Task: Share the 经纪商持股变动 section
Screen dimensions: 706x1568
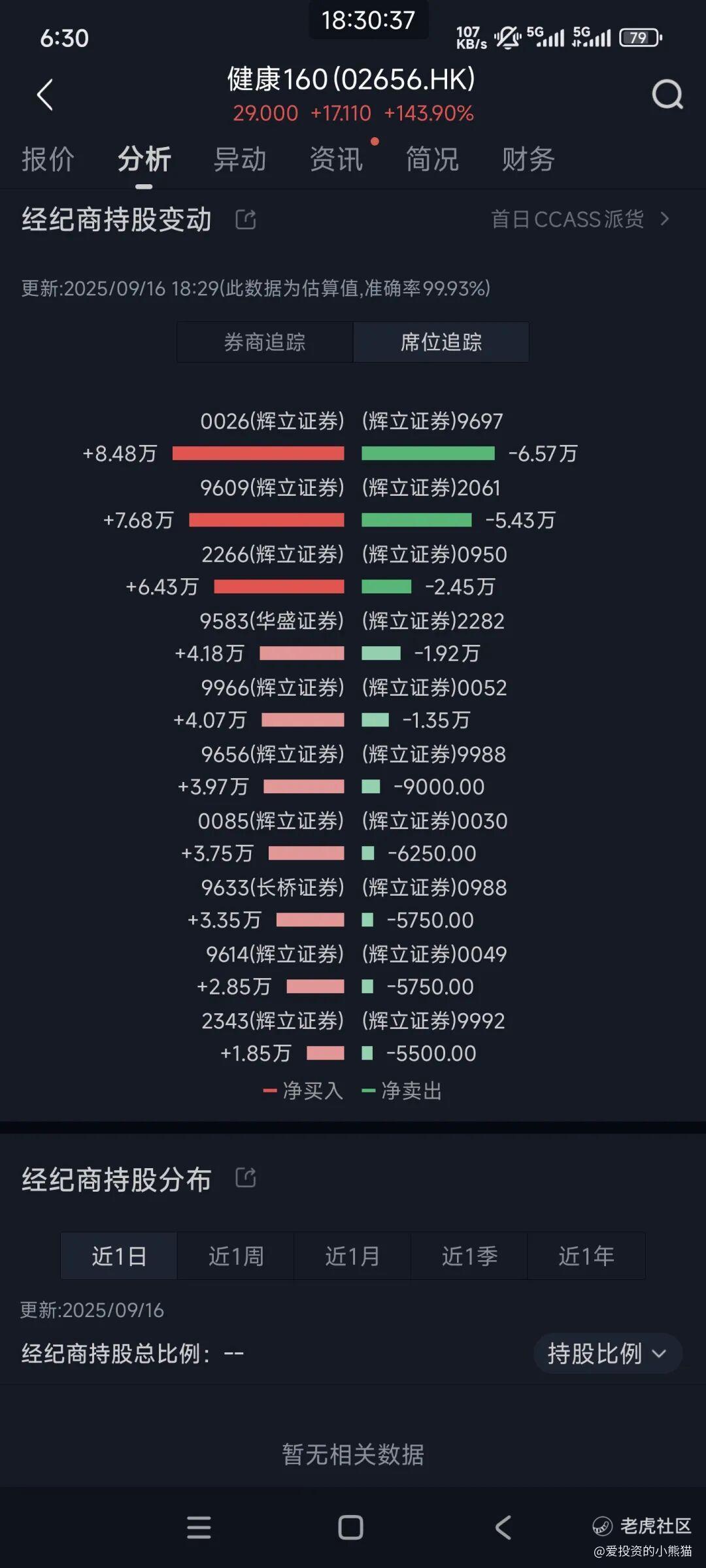Action: (x=246, y=220)
